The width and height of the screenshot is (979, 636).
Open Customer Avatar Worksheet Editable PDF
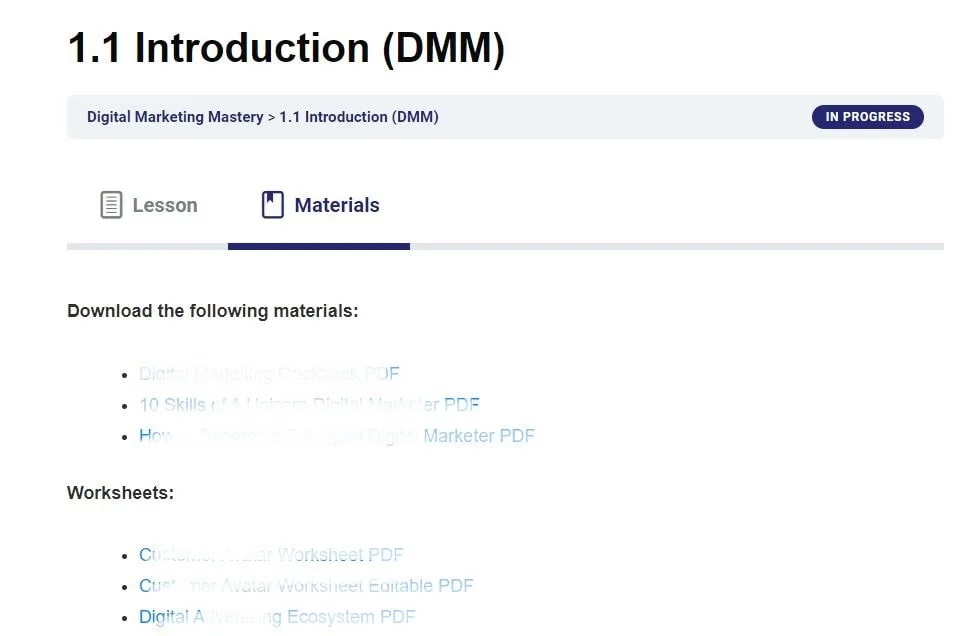click(306, 586)
